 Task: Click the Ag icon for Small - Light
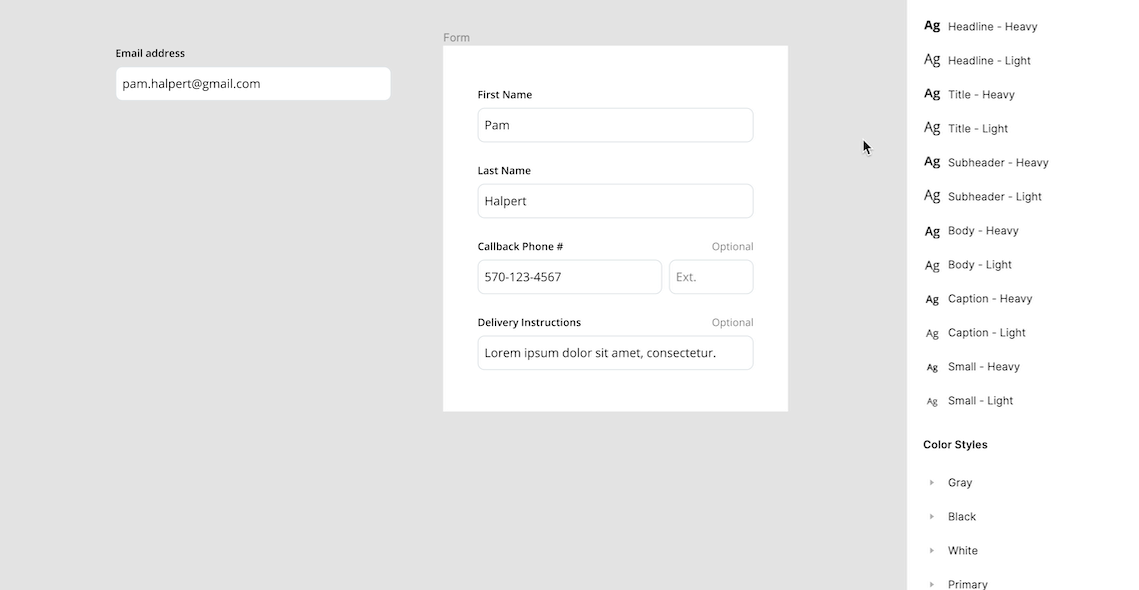pos(932,401)
